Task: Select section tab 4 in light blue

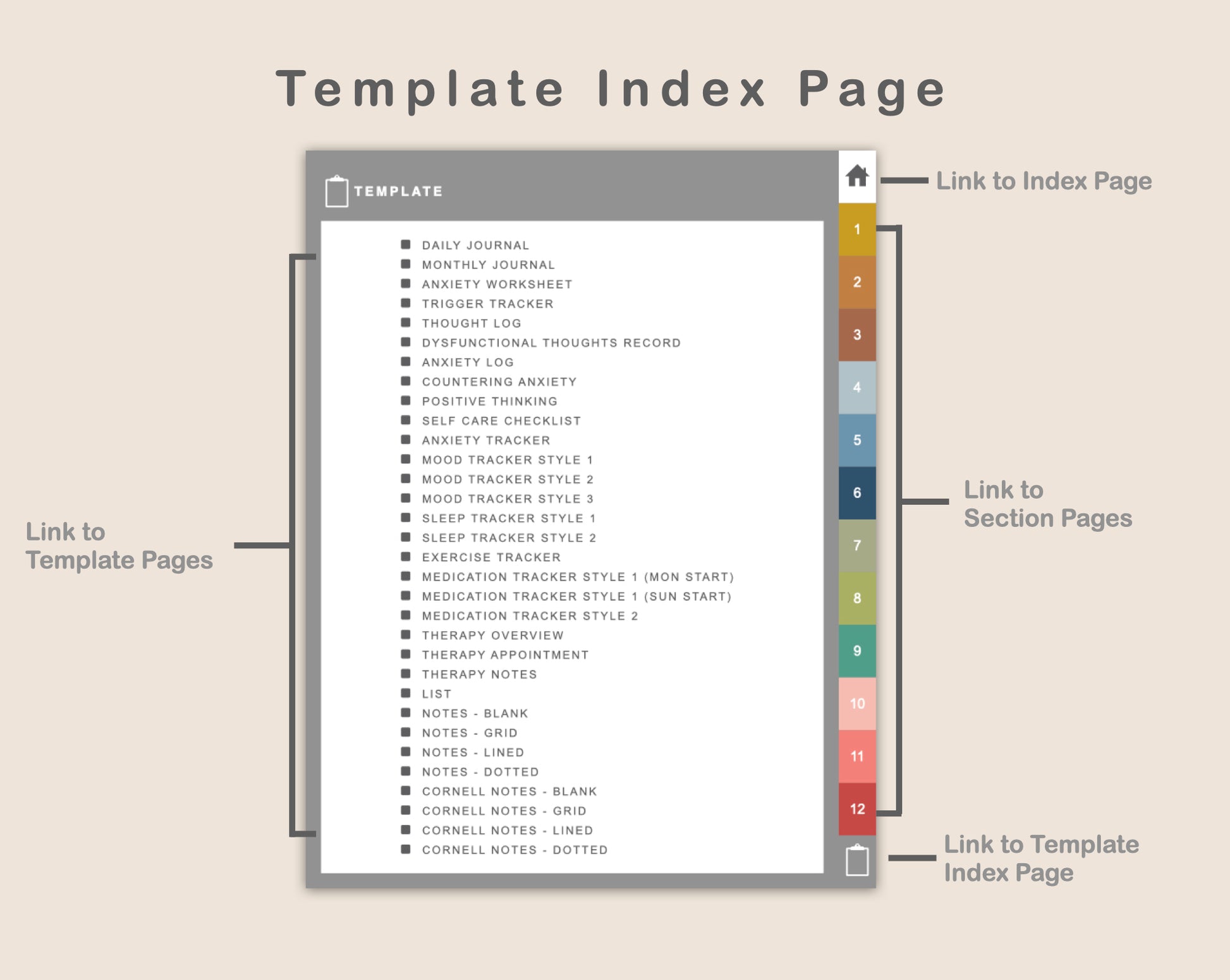Action: 857,387
